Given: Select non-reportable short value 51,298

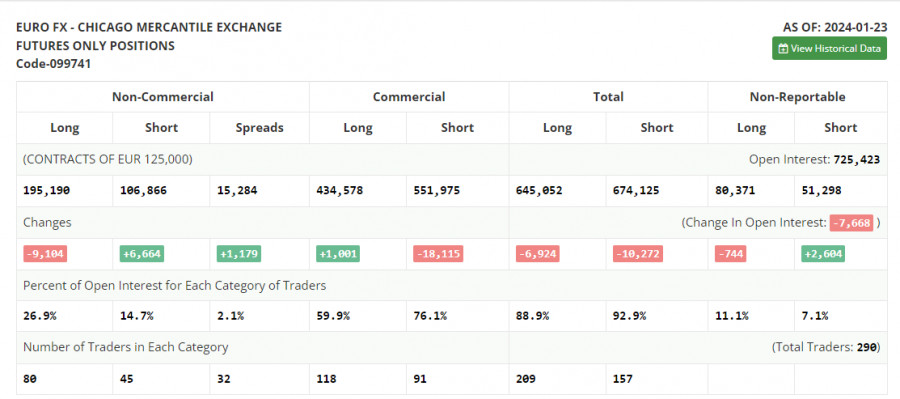Looking at the screenshot, I should click(x=821, y=191).
